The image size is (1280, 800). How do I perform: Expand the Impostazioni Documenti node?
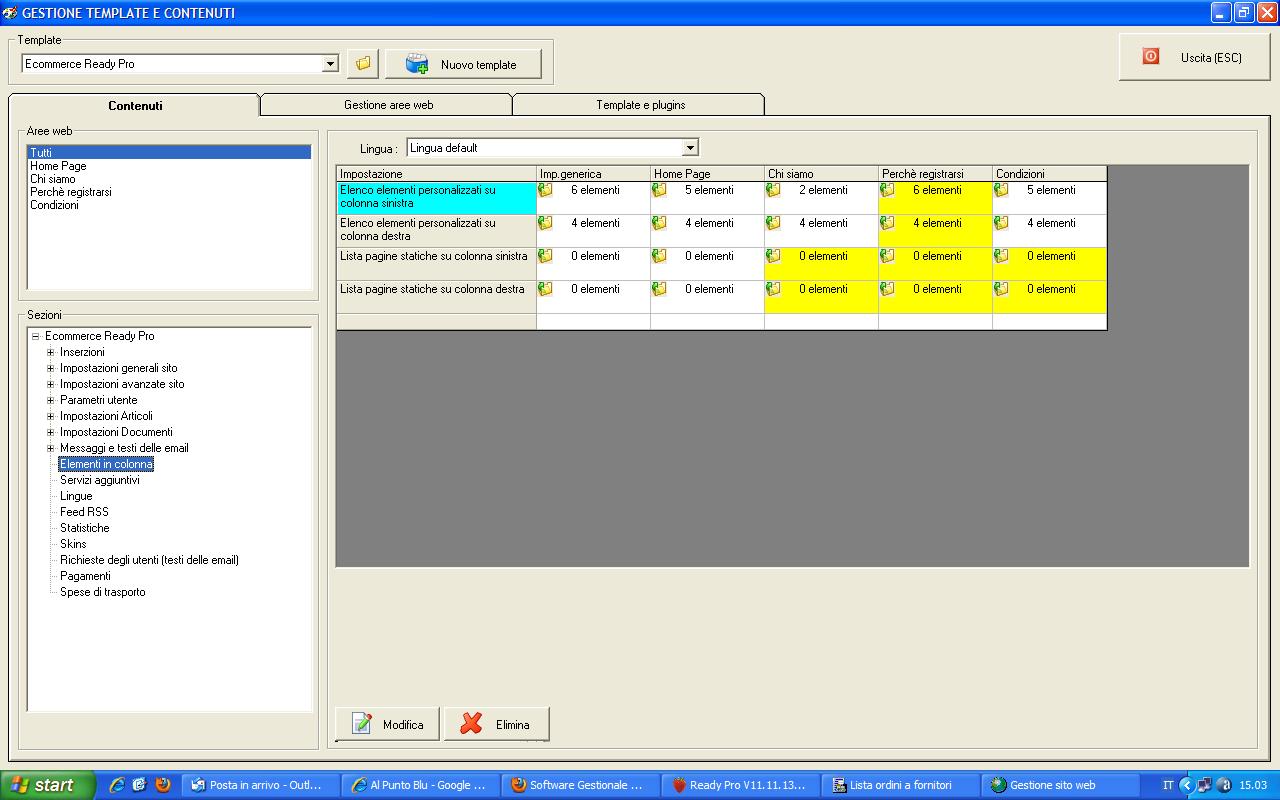point(50,432)
